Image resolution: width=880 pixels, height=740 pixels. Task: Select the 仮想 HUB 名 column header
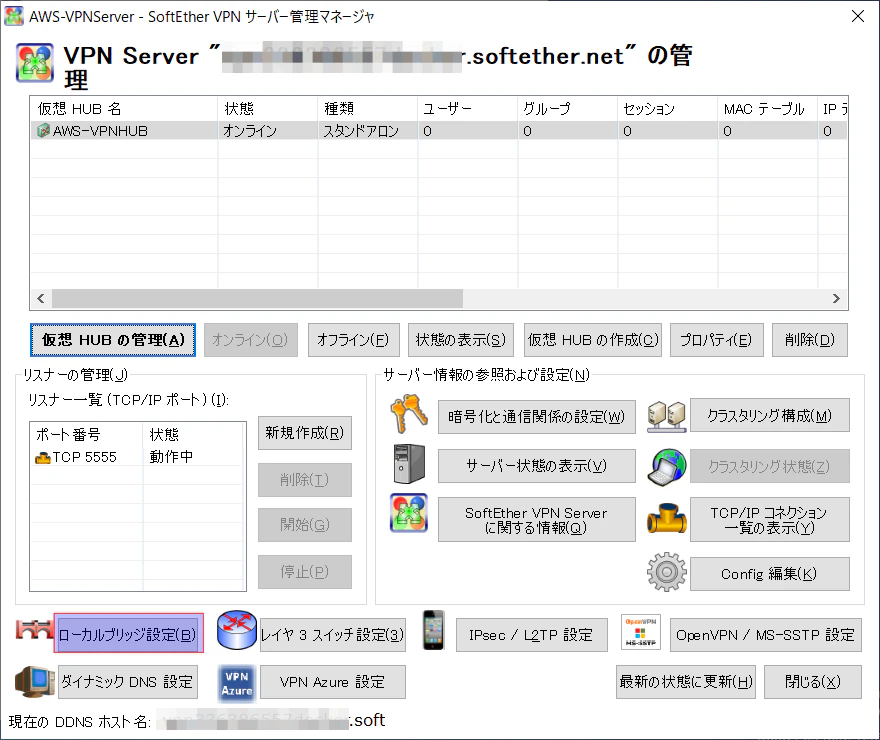124,109
